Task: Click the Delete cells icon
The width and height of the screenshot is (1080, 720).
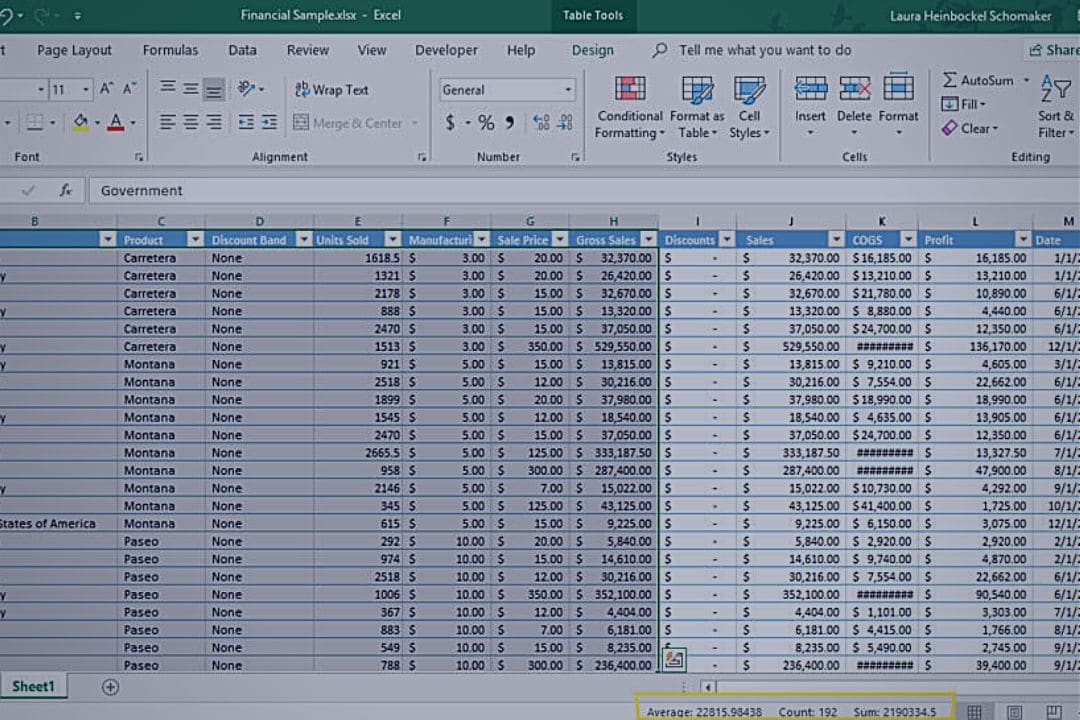Action: click(853, 108)
